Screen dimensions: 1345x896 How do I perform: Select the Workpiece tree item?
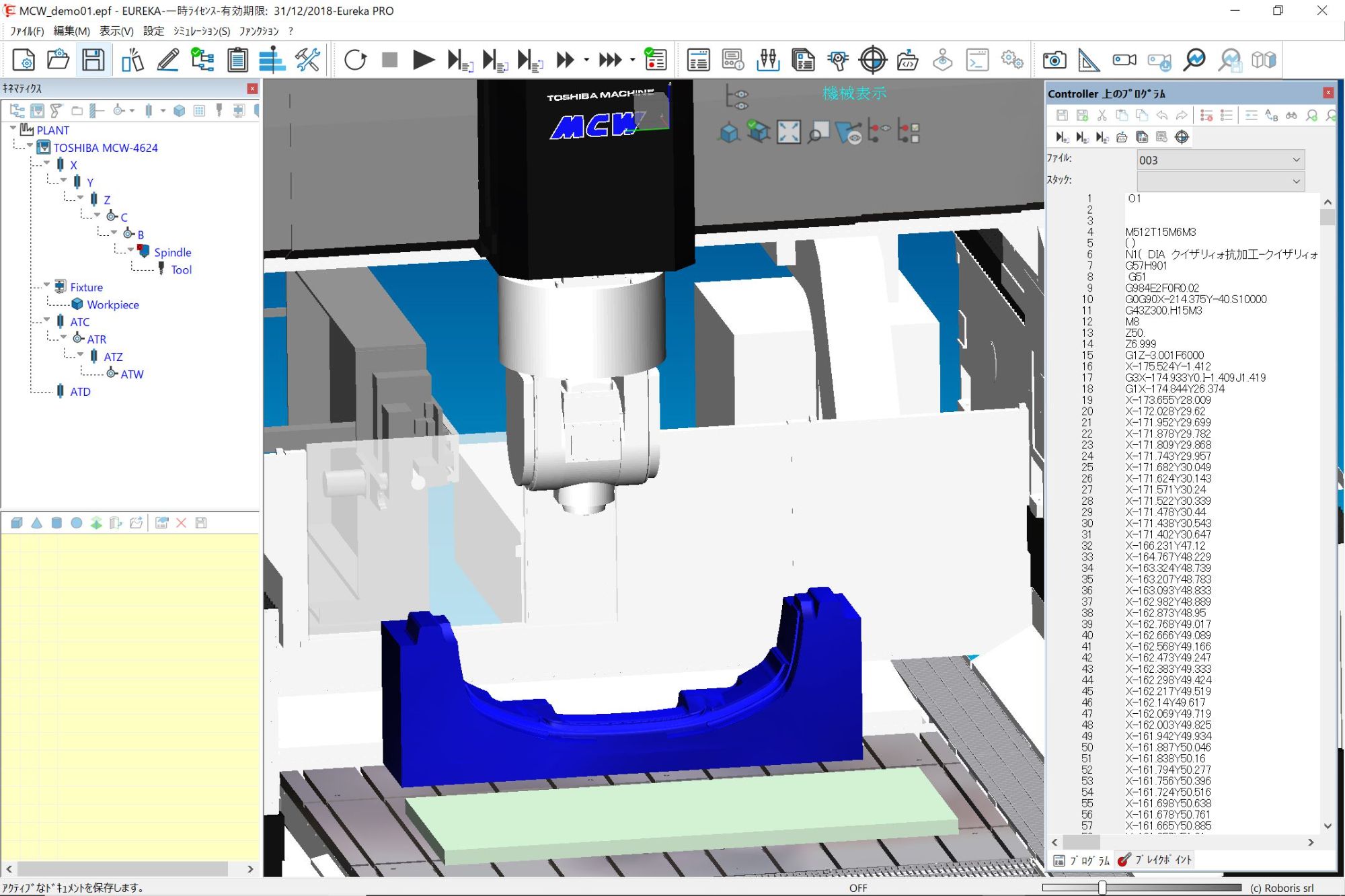point(113,304)
